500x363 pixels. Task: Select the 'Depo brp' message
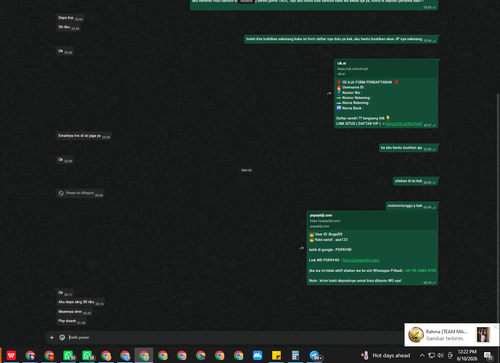70,18
